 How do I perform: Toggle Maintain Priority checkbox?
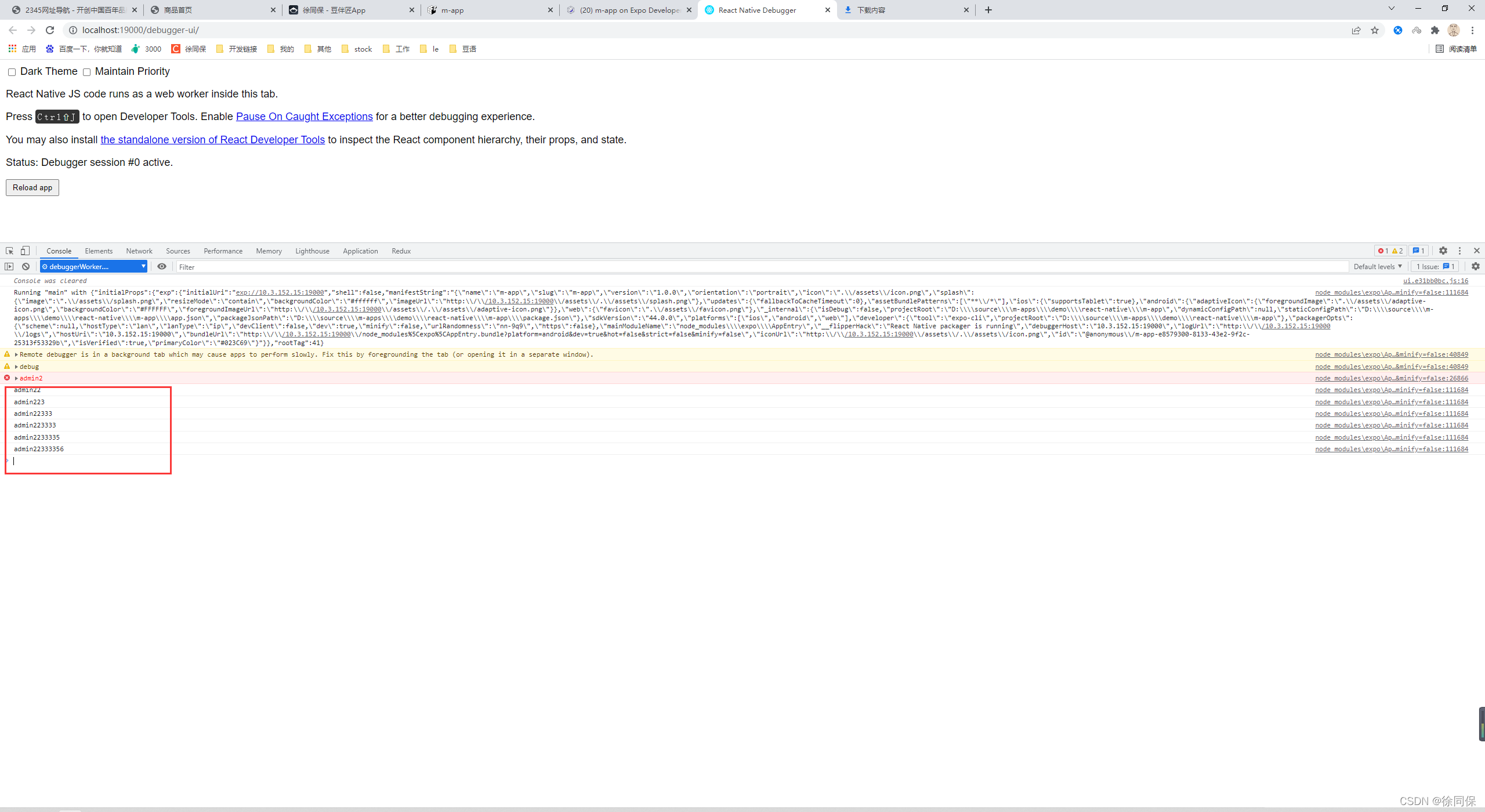pos(87,71)
